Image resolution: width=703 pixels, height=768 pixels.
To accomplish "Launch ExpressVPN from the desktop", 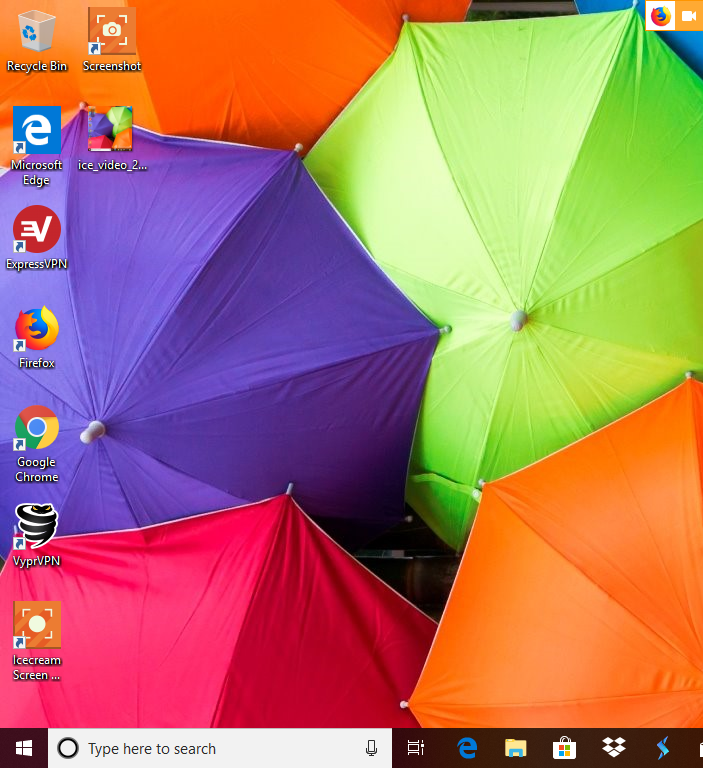I will click(x=37, y=229).
